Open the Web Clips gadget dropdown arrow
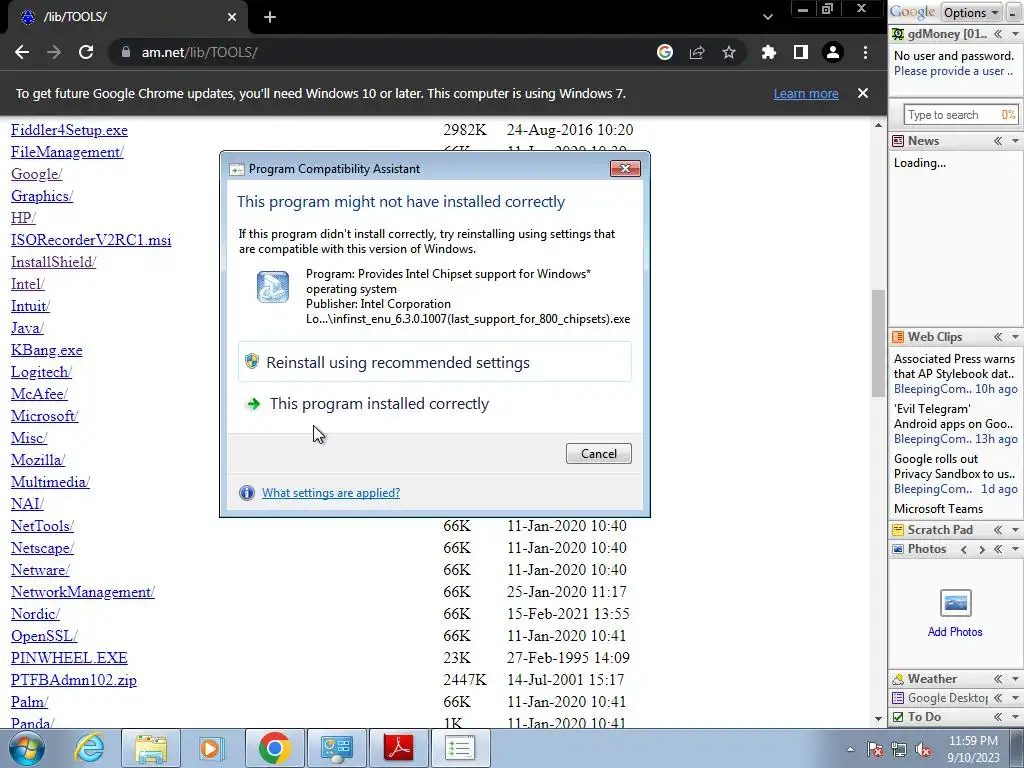1024x768 pixels. [x=1016, y=337]
